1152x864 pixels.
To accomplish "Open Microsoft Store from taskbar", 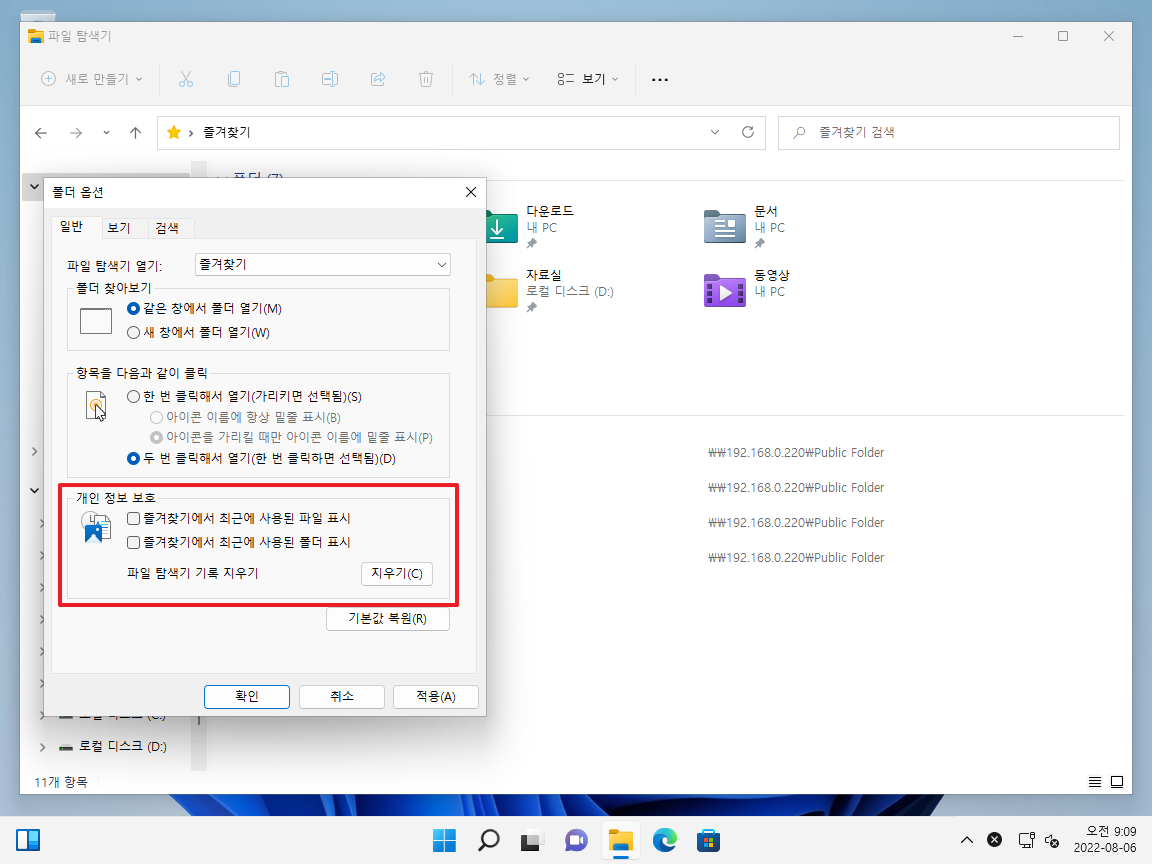I will 708,840.
